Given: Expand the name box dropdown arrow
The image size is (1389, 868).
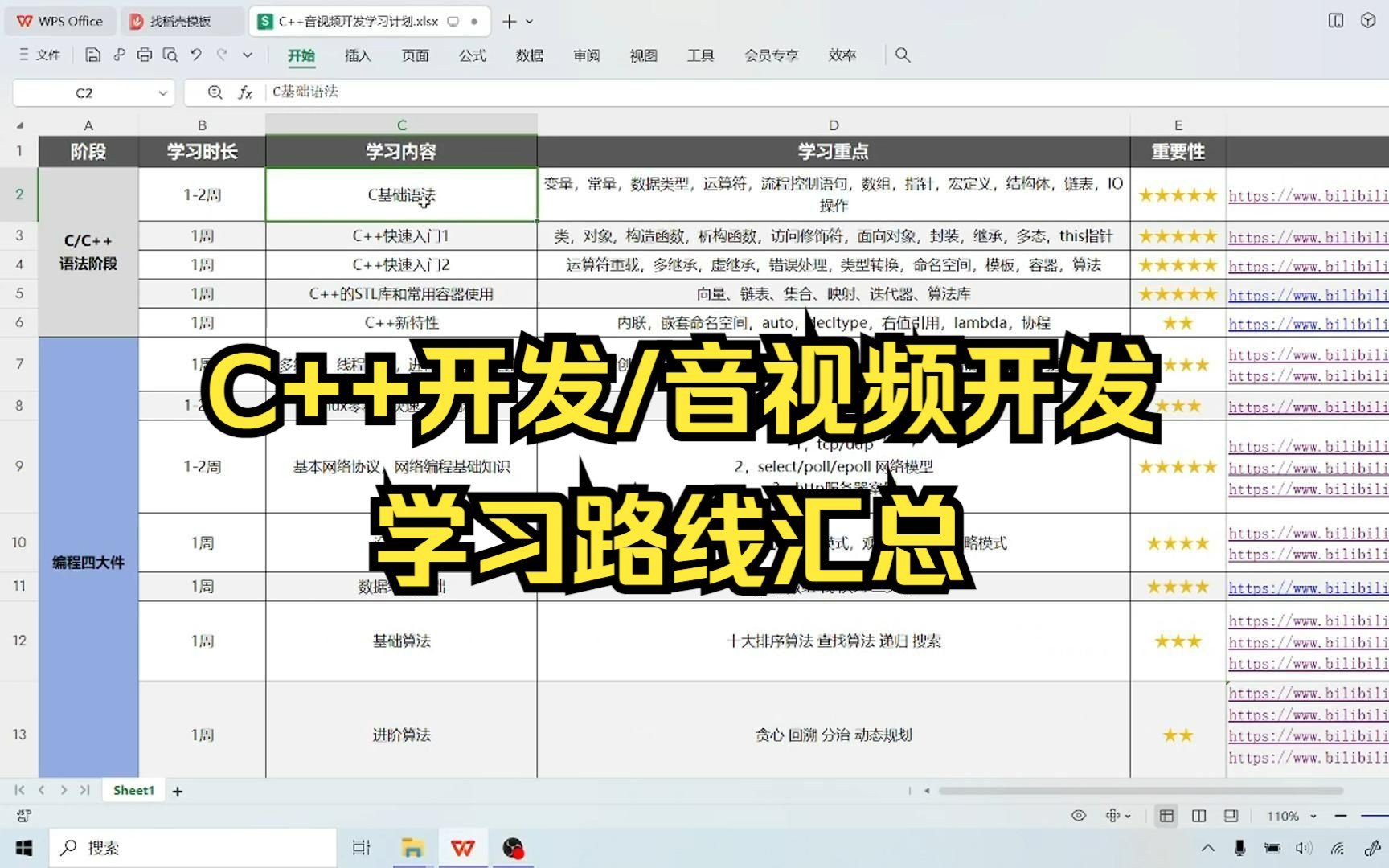Looking at the screenshot, I should (163, 93).
